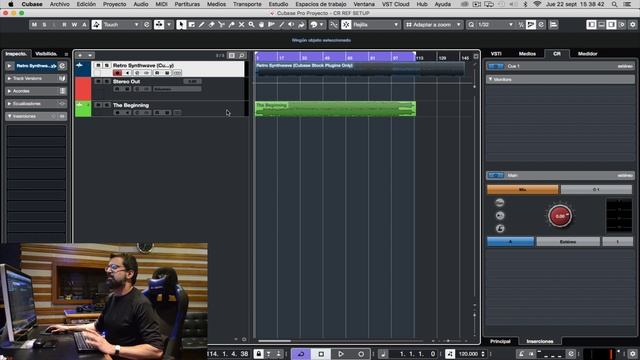Switch to the Medios tab
Screen dimensions: 640x360
point(527,53)
